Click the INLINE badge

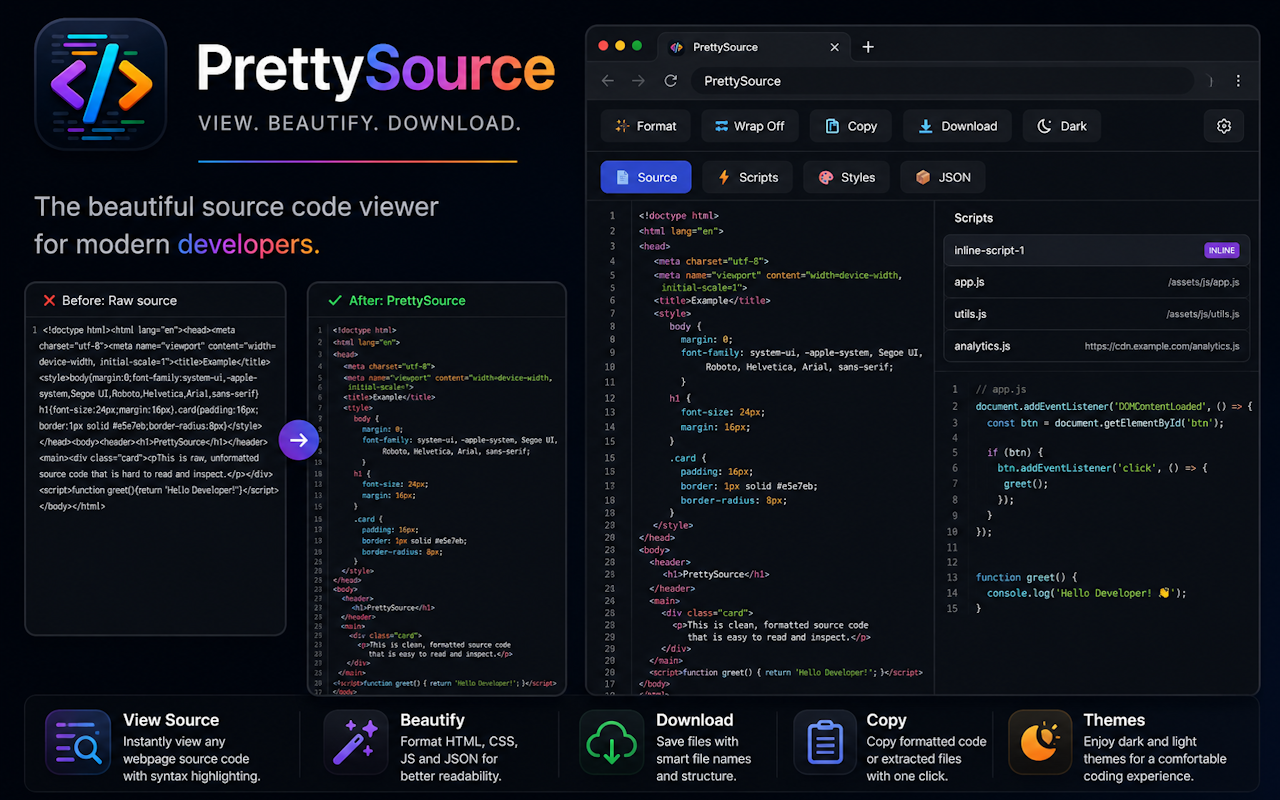(x=1222, y=250)
